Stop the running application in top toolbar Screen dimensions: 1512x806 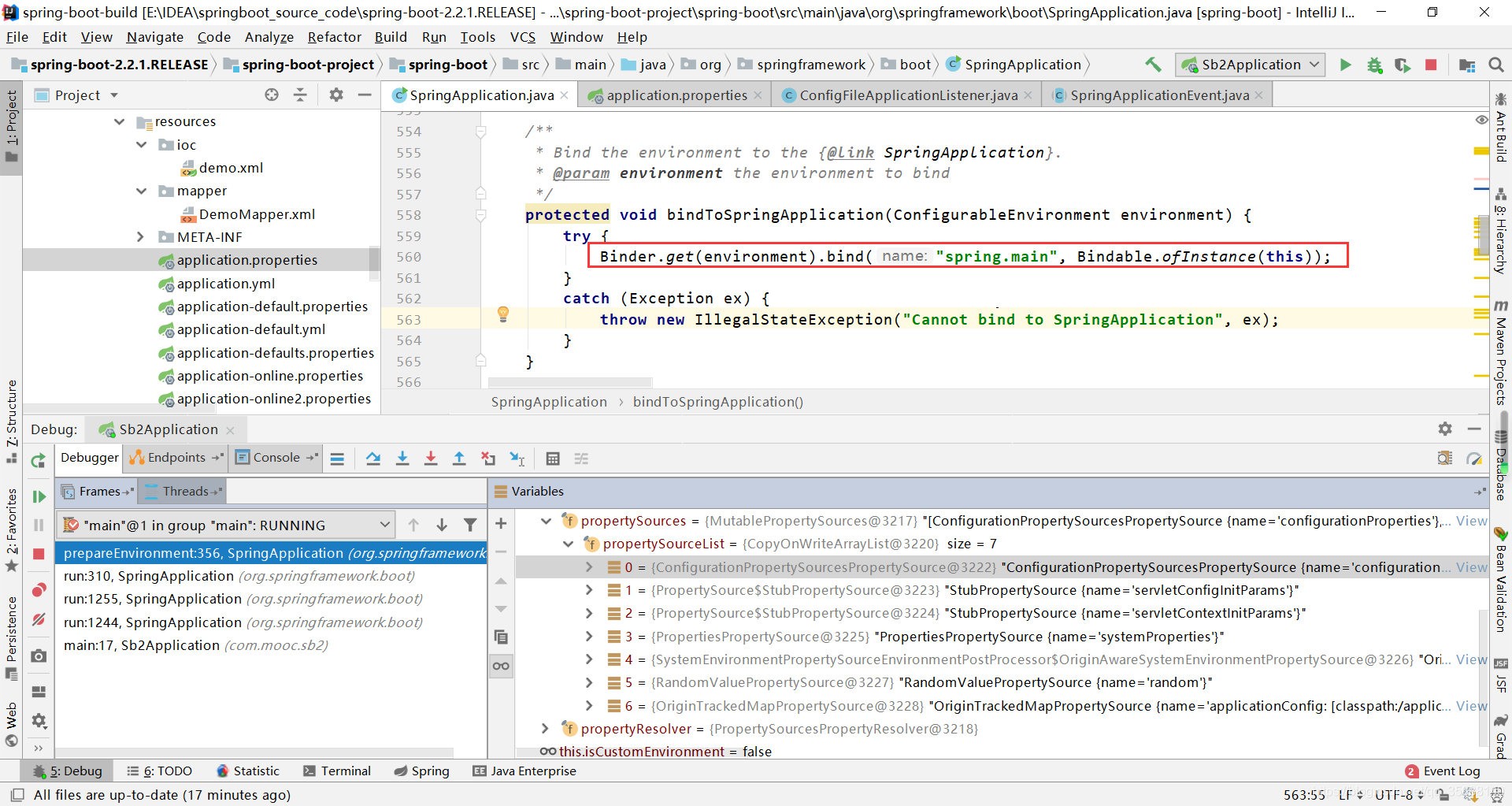[1431, 65]
